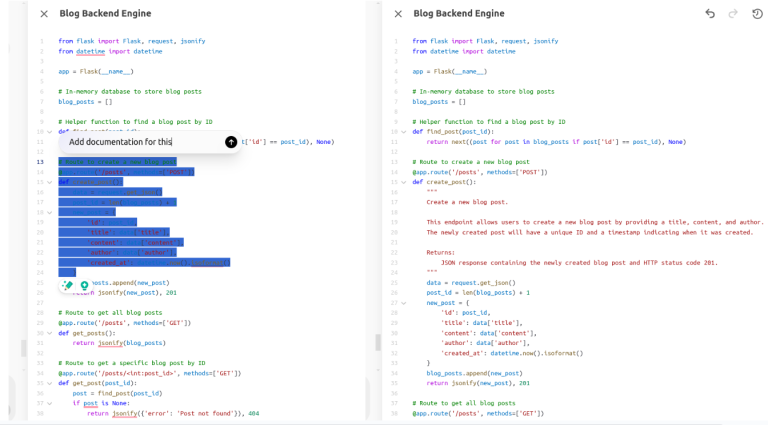Fold new_post dictionary at line 25 in right editor
This screenshot has height=425, width=768.
point(404,303)
